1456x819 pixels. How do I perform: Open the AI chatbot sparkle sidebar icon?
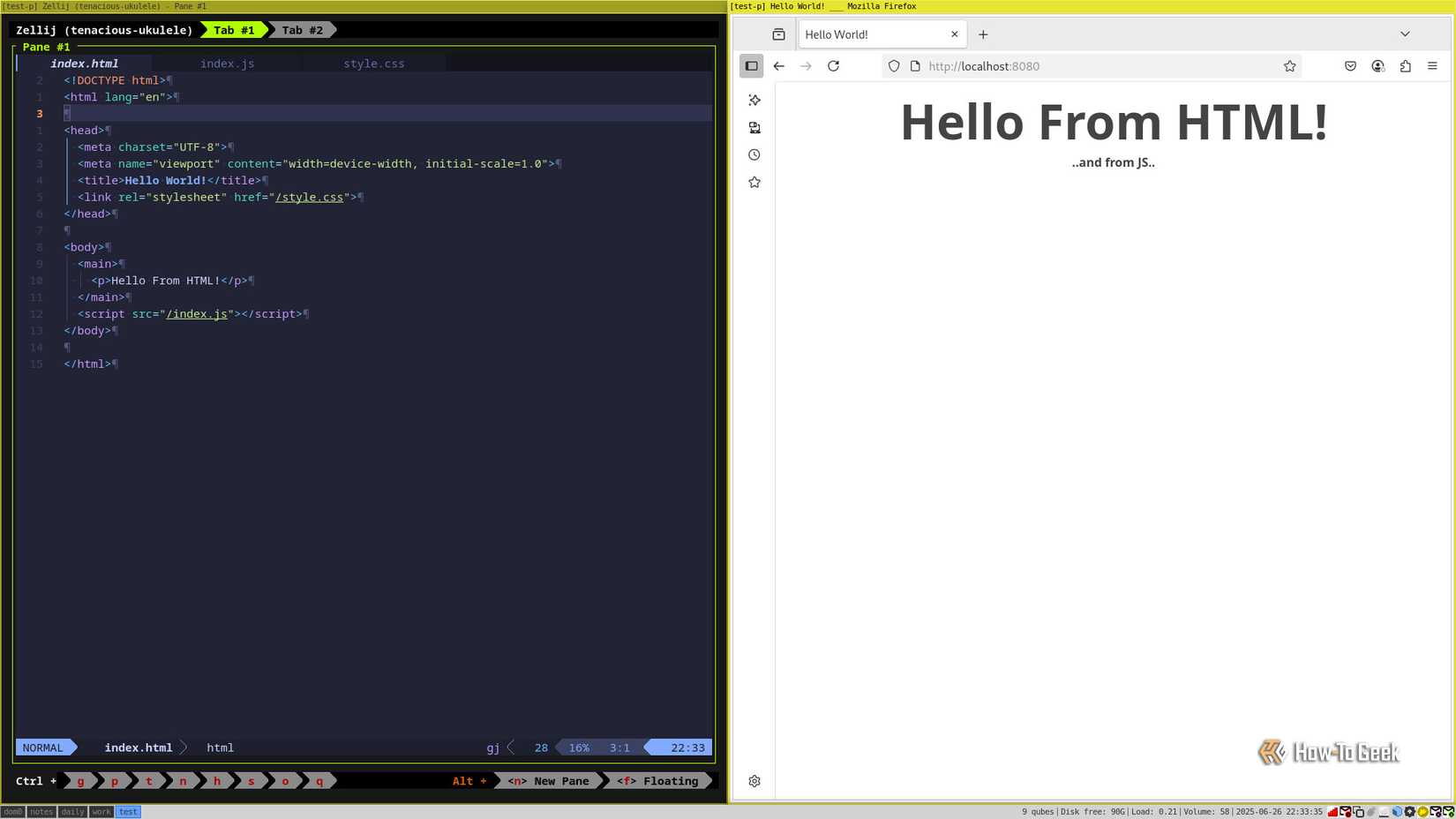pyautogui.click(x=754, y=100)
